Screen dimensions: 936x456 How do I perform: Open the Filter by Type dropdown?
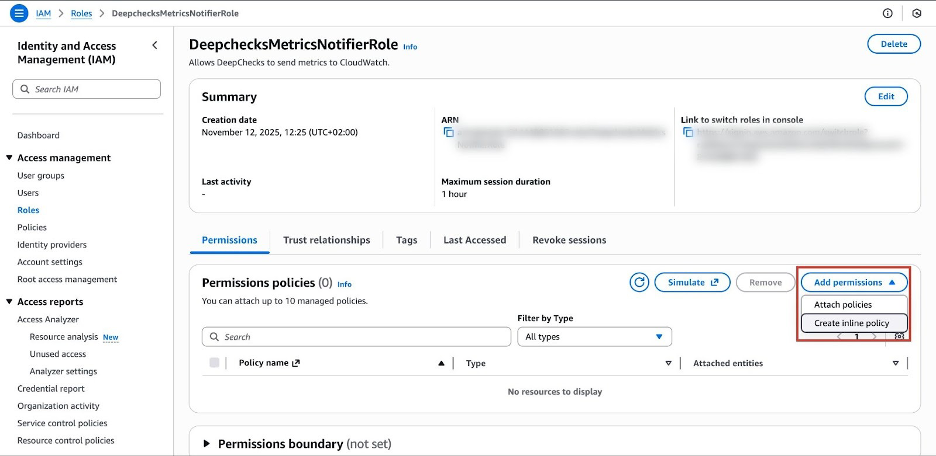(594, 337)
